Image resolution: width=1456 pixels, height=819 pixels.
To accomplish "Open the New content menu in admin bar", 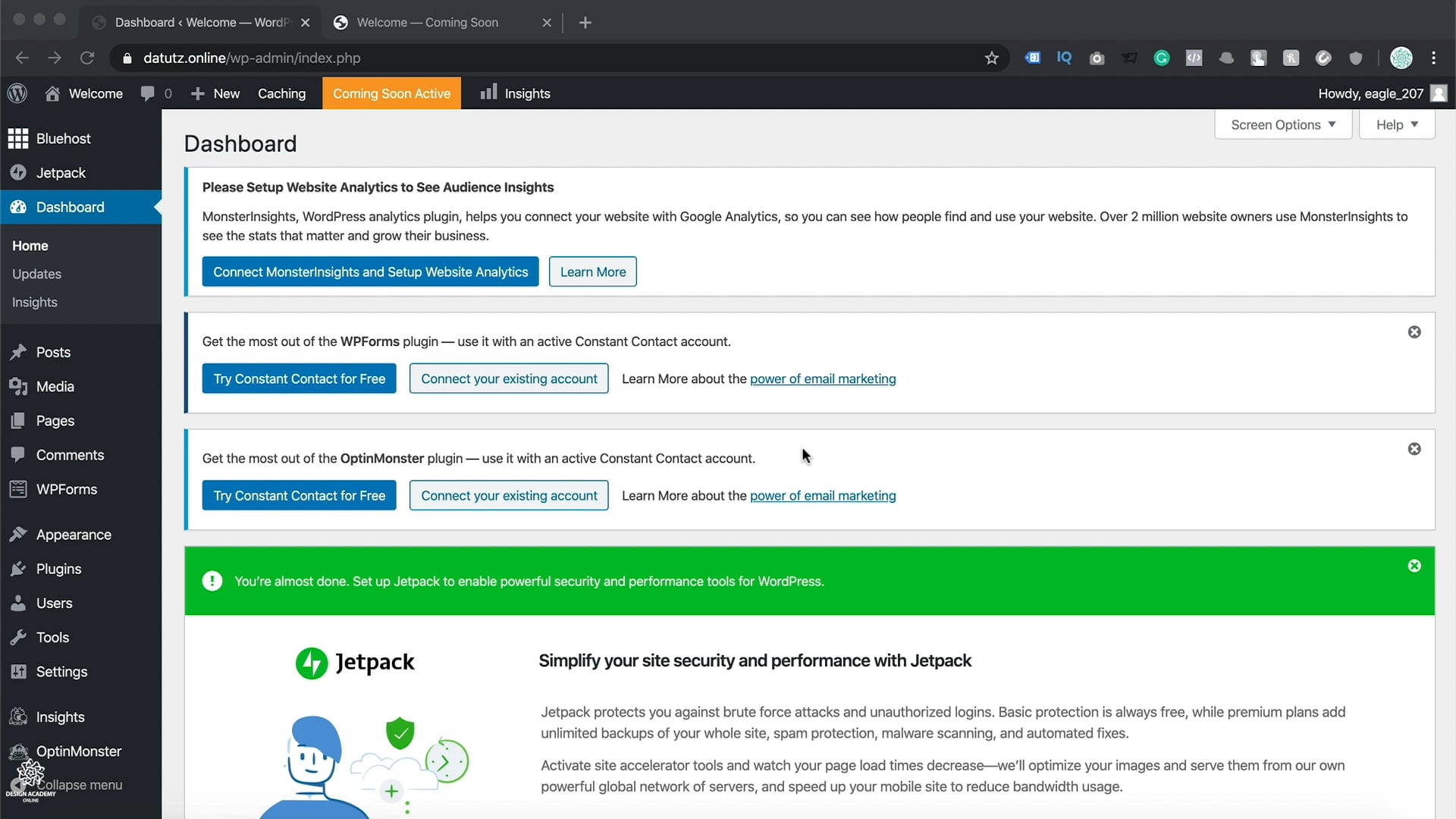I will click(215, 93).
